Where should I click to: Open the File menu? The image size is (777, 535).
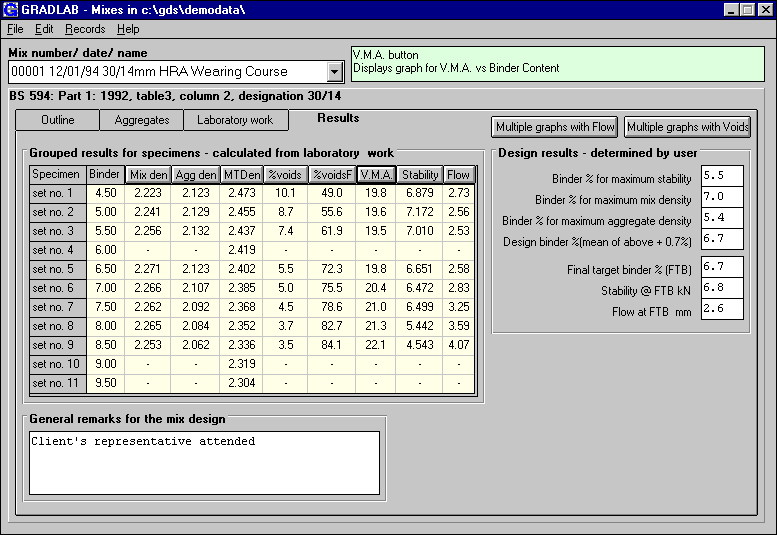15,29
